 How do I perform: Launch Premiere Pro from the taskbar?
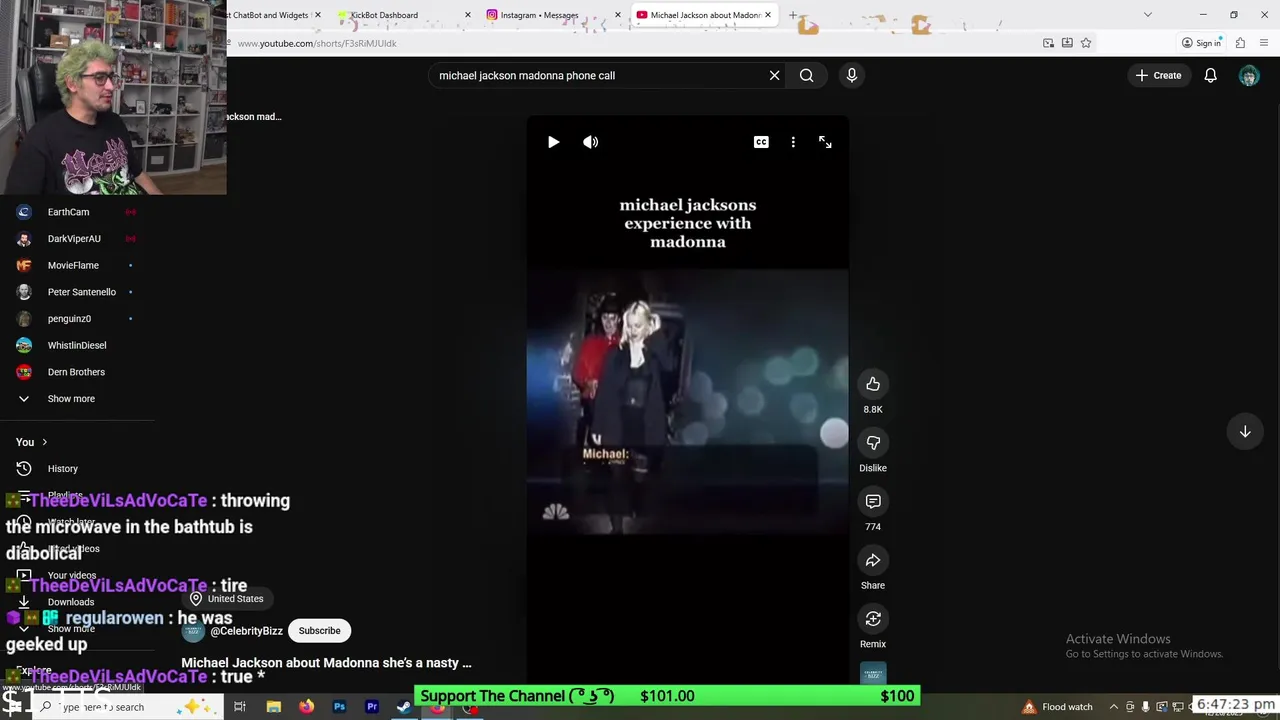(372, 707)
